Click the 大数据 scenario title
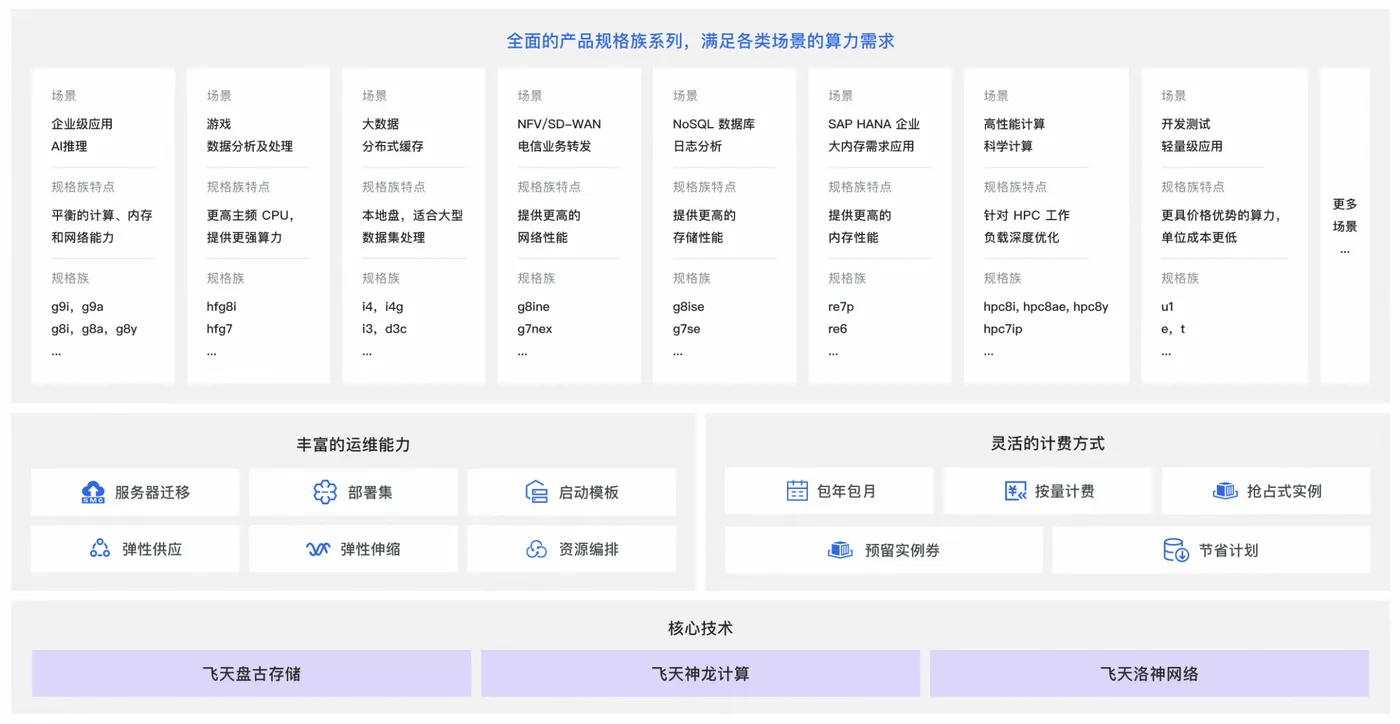 [x=381, y=124]
